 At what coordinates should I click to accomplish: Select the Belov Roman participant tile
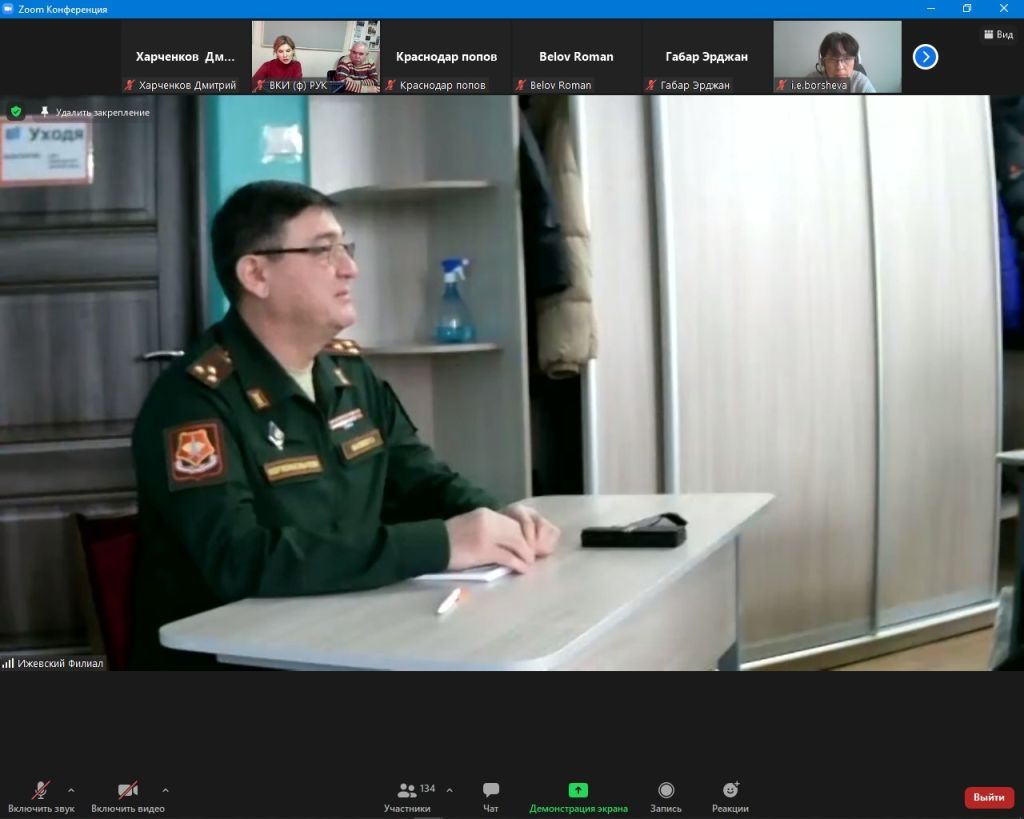(576, 57)
